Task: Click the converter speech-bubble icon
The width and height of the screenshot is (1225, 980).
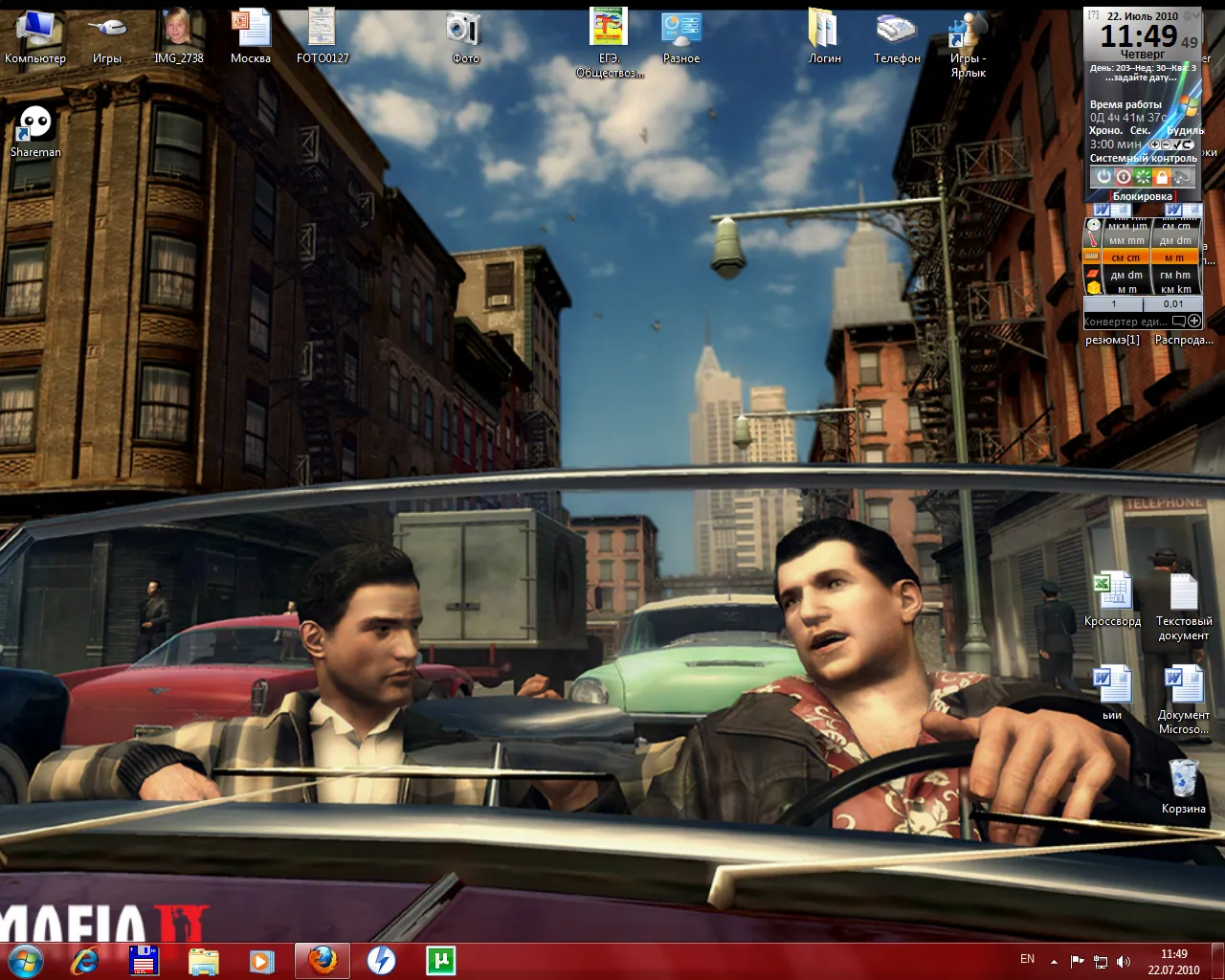Action: (x=1179, y=321)
